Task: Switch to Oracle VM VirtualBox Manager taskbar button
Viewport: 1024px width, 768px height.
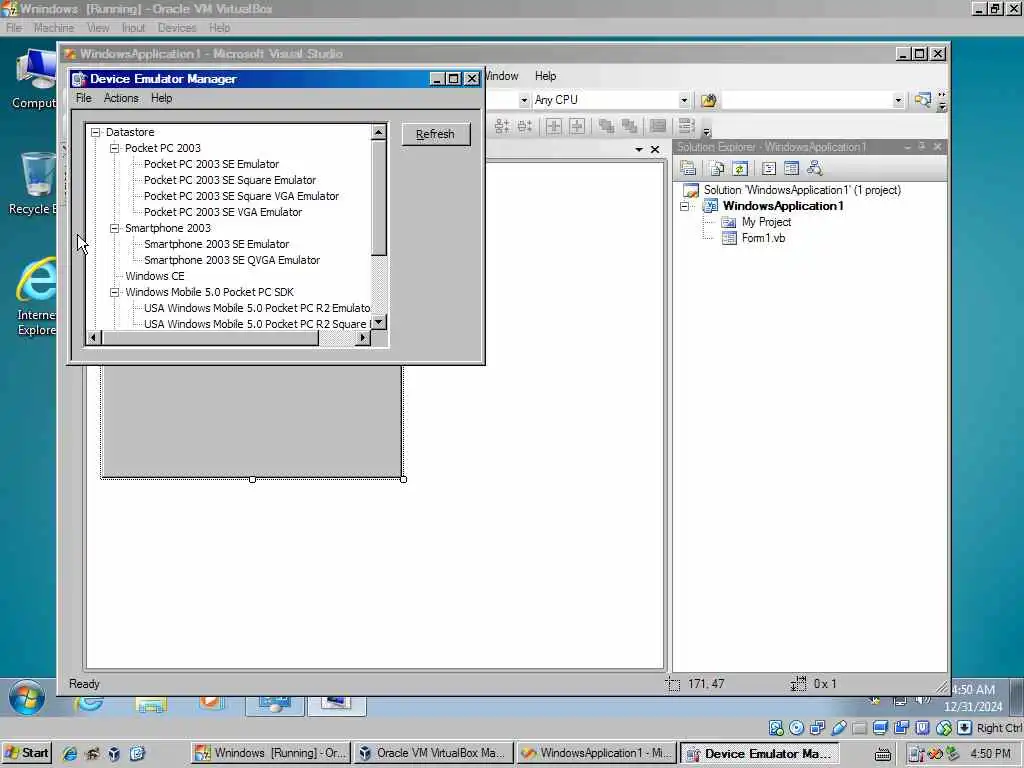Action: pyautogui.click(x=433, y=753)
